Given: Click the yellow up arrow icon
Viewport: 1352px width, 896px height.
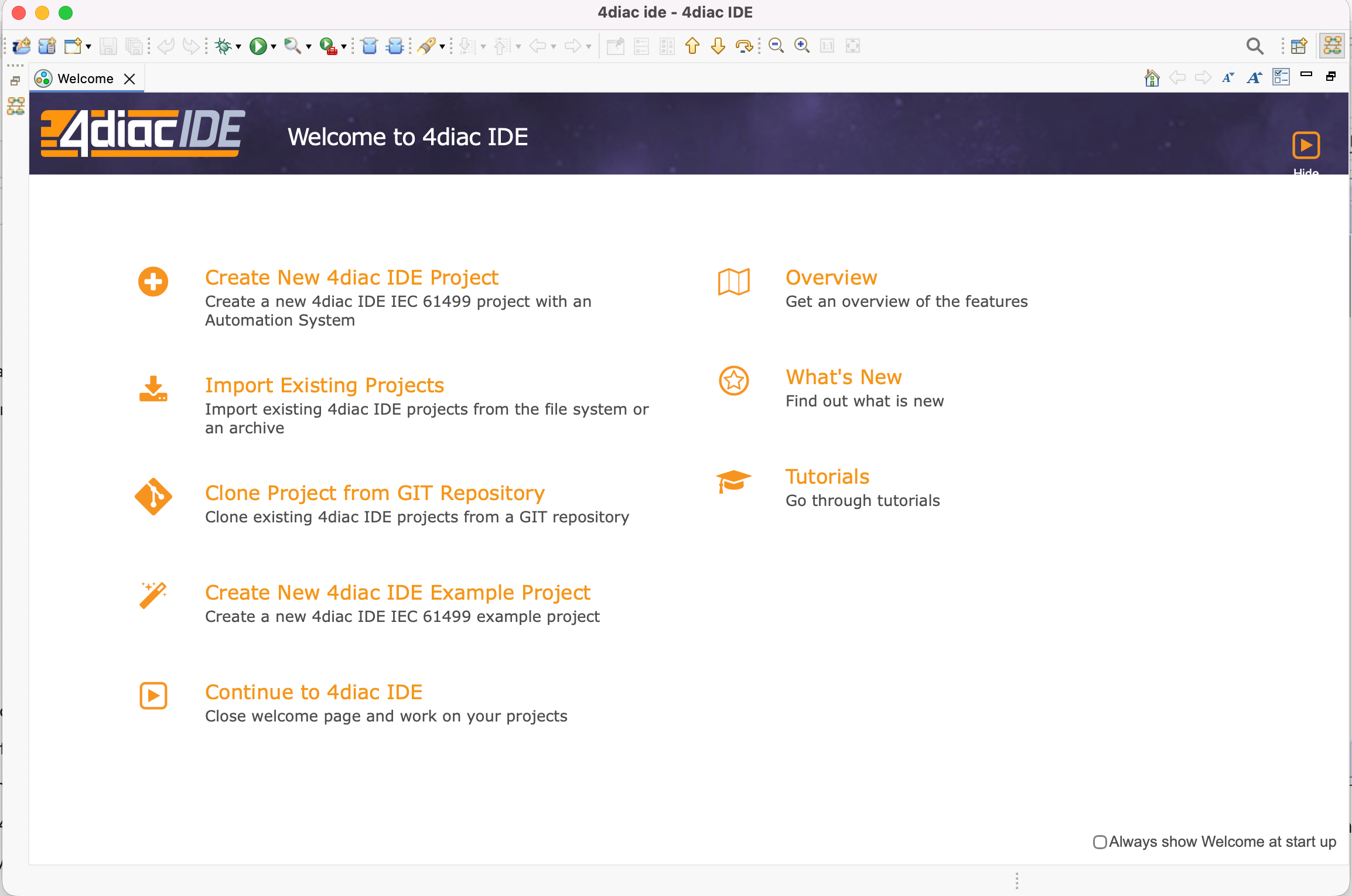Looking at the screenshot, I should point(692,46).
